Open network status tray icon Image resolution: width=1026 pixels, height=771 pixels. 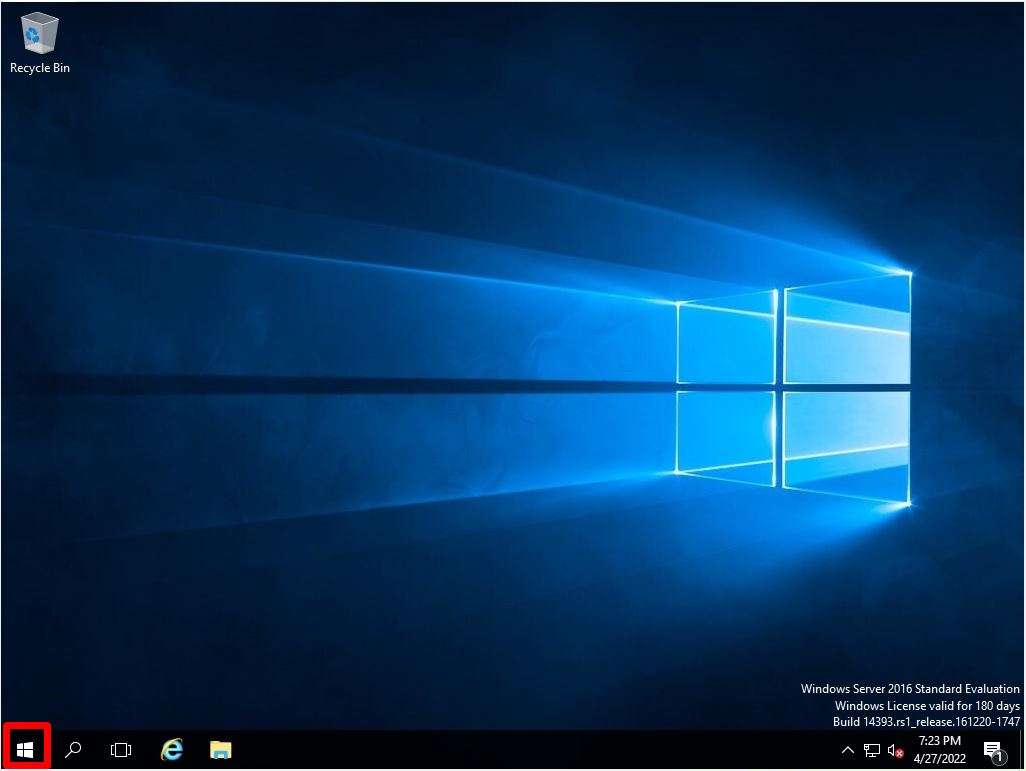point(872,750)
